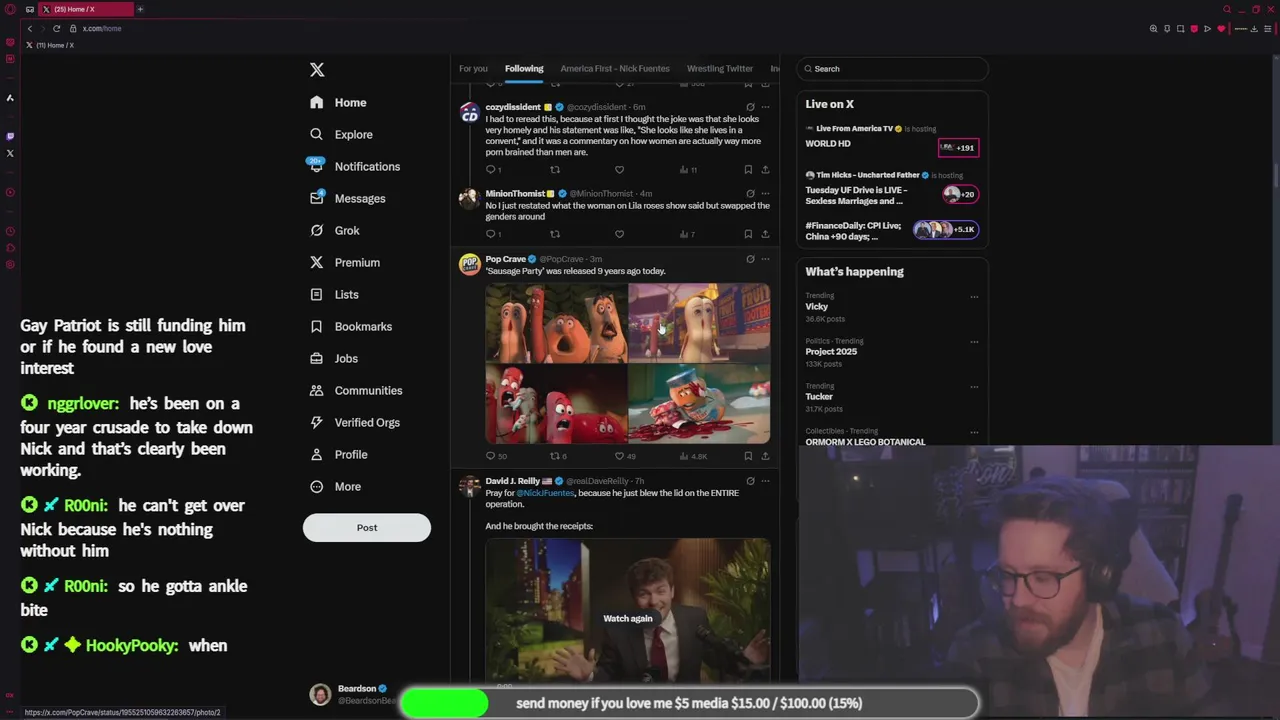Open Messages in the sidebar
Image resolution: width=1280 pixels, height=720 pixels.
347,198
